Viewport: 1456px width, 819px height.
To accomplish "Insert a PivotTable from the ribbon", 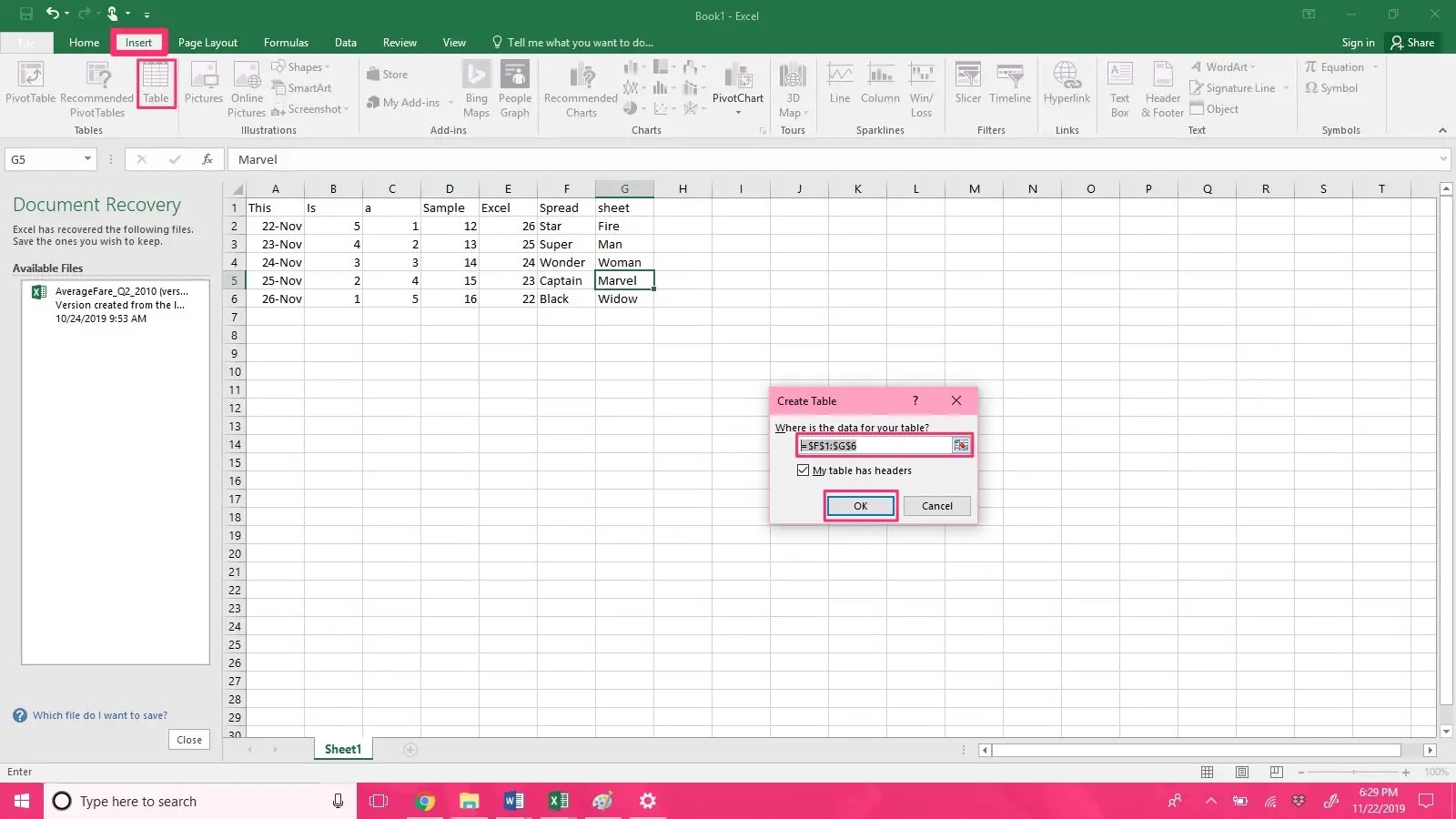I will [x=30, y=84].
